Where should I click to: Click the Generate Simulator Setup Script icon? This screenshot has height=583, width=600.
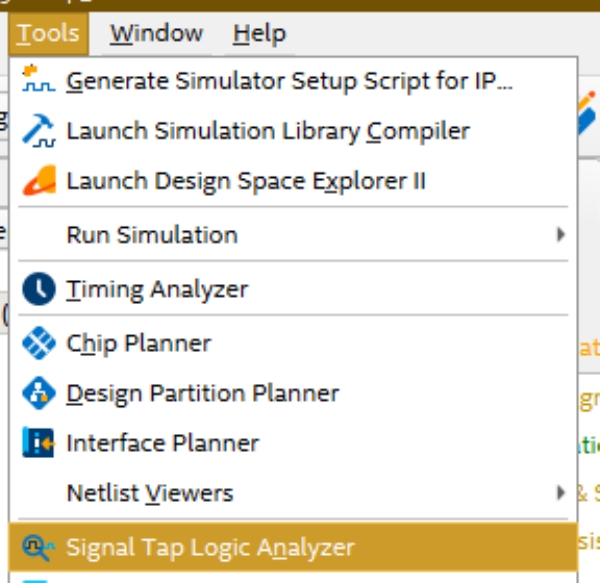click(x=39, y=80)
